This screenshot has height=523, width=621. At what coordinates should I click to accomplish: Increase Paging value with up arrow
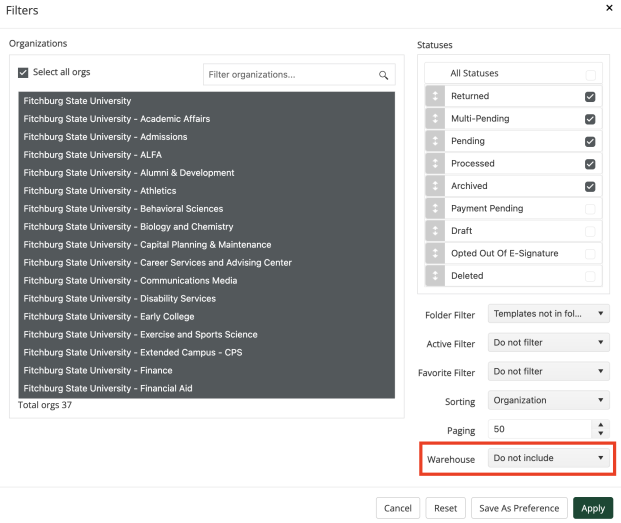tap(601, 425)
